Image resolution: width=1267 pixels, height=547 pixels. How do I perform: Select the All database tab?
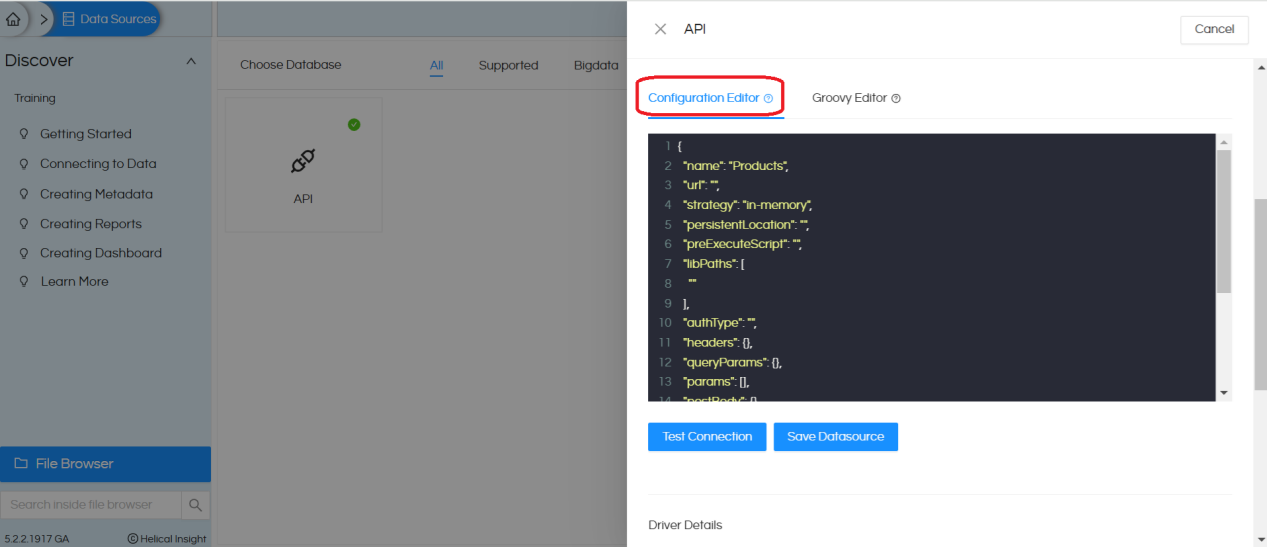coord(437,66)
